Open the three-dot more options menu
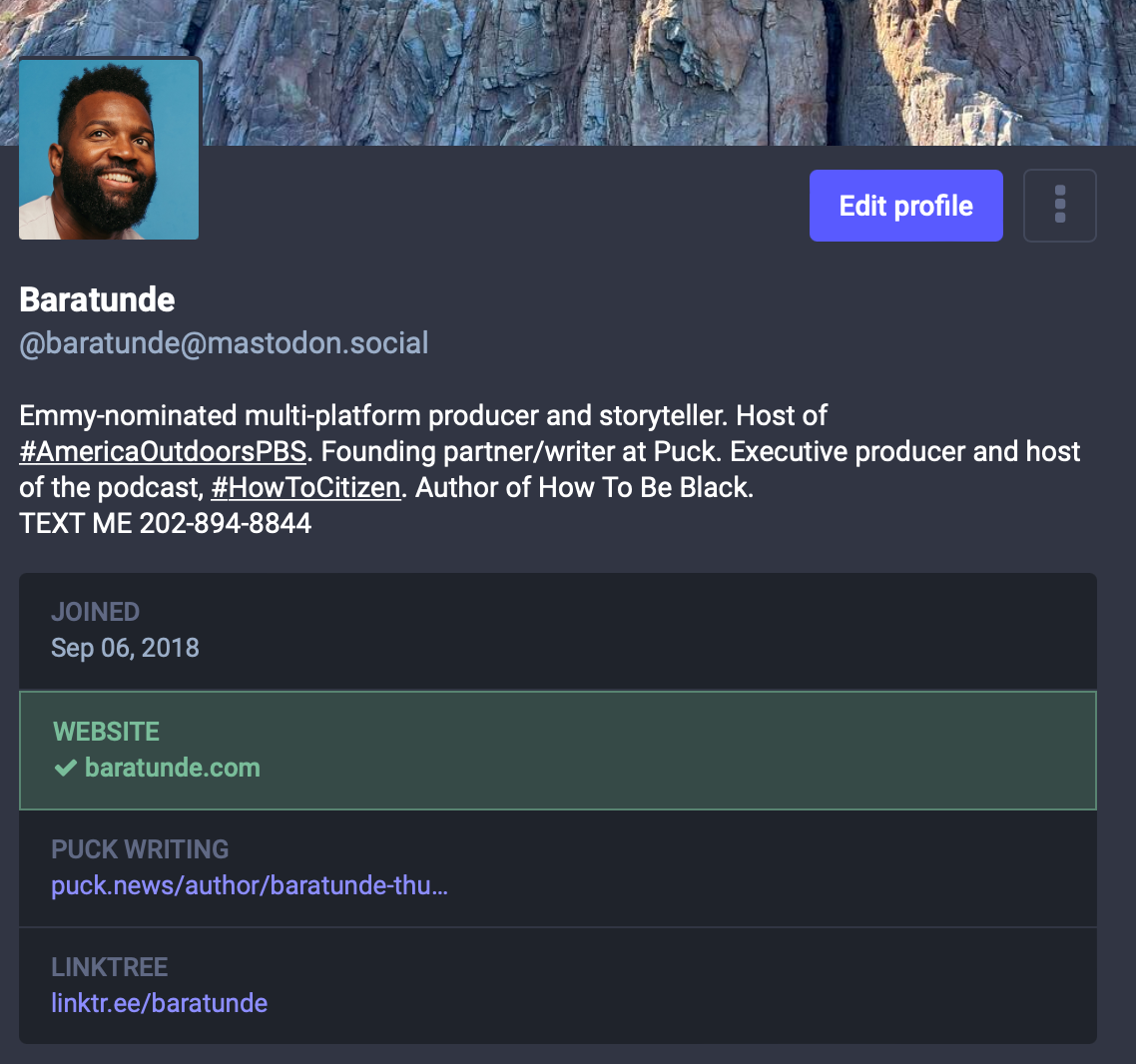Image resolution: width=1136 pixels, height=1064 pixels. (x=1060, y=206)
